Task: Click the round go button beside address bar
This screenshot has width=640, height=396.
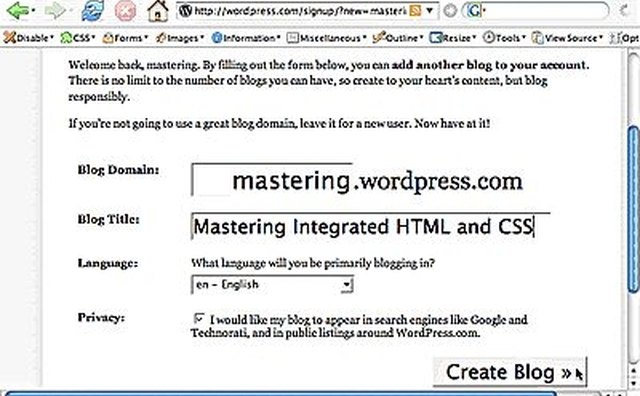Action: click(x=450, y=11)
